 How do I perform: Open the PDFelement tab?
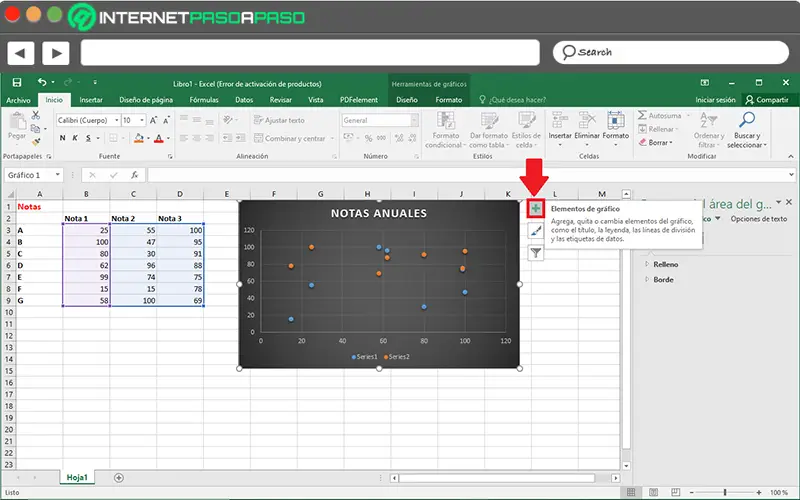359,100
